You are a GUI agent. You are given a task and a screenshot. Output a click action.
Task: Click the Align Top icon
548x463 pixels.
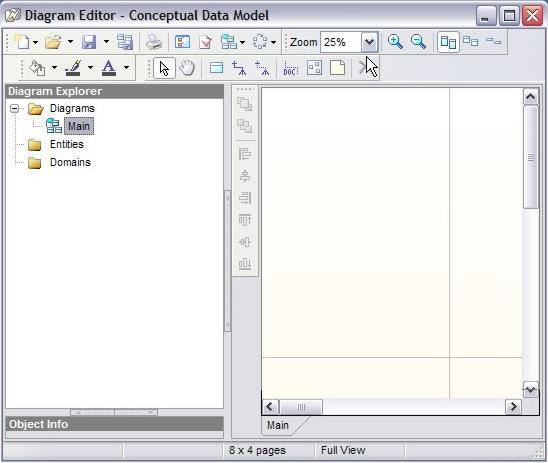[x=245, y=220]
